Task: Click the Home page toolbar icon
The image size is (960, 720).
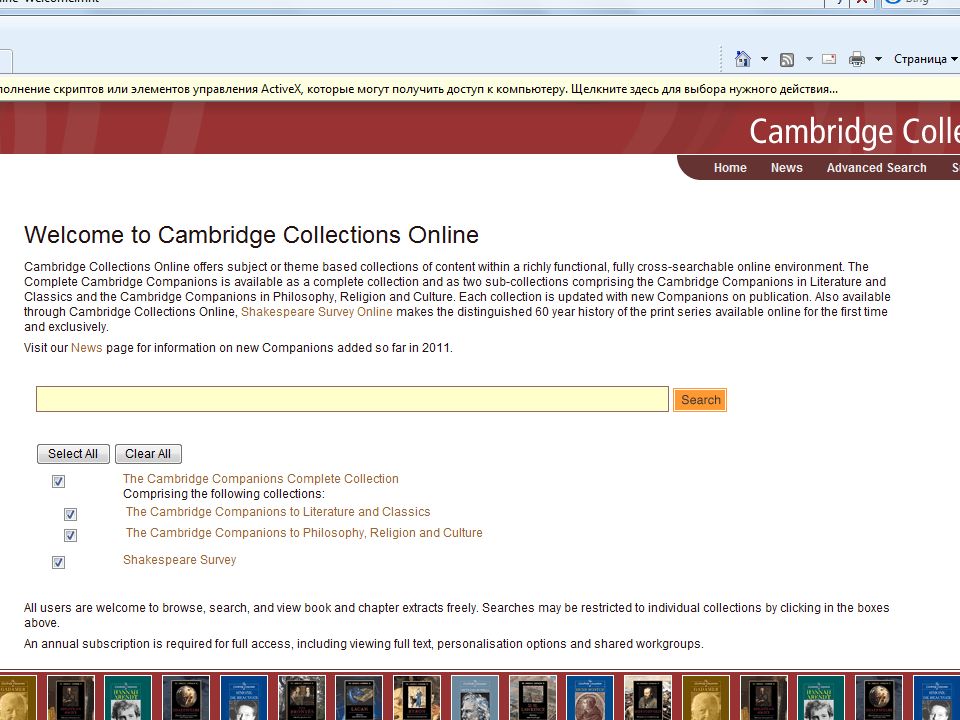Action: (743, 59)
